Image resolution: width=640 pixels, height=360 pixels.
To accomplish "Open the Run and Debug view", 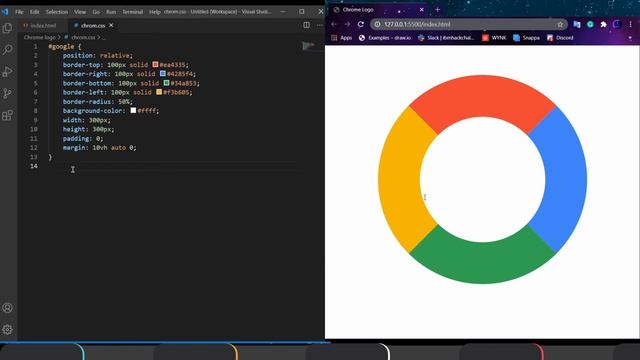I will 7,72.
